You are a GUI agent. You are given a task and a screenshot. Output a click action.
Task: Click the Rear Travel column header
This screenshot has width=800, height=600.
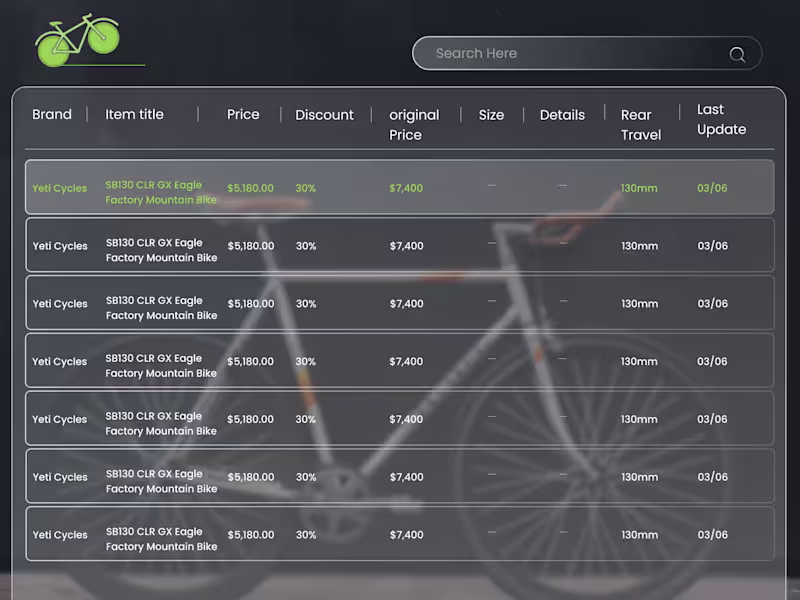(640, 125)
